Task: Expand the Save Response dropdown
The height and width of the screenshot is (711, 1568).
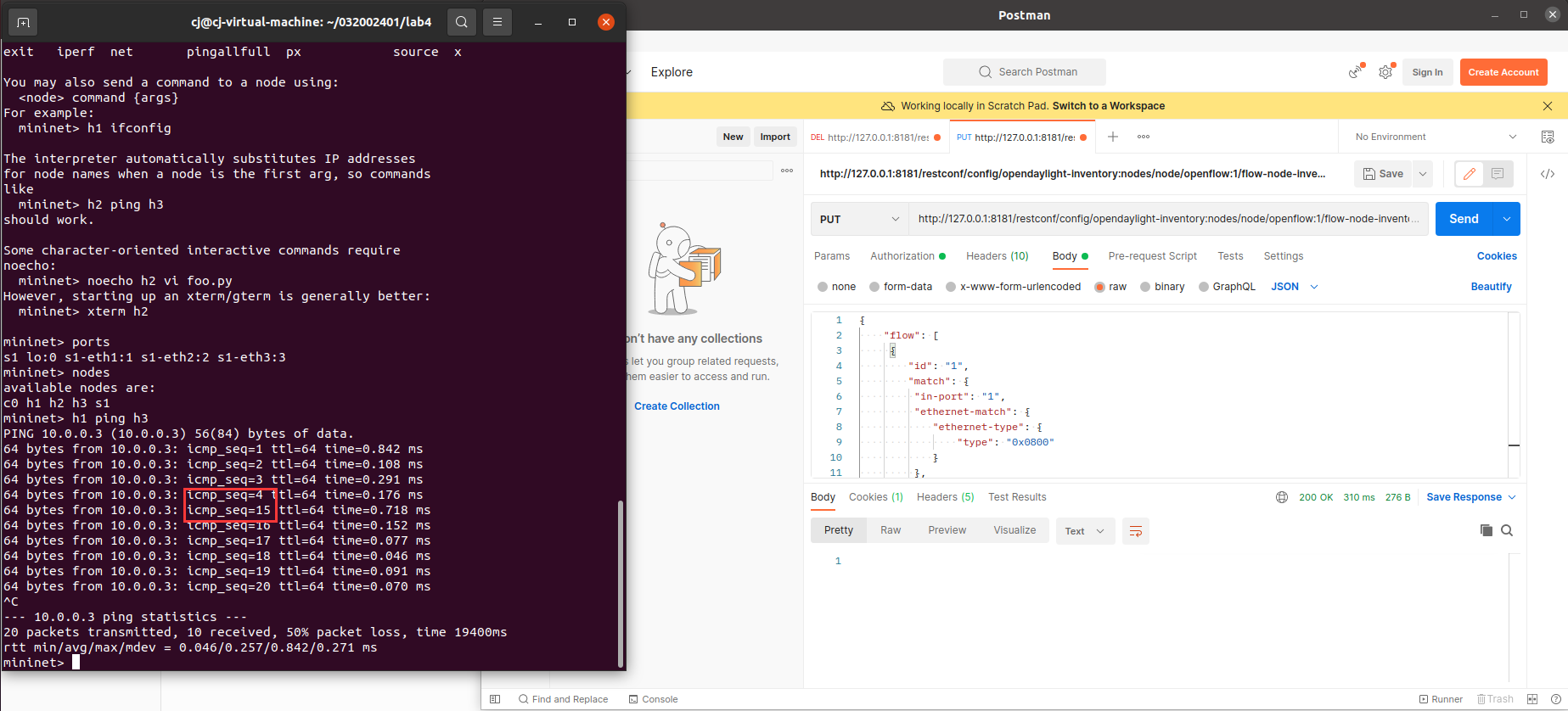Action: (x=1470, y=497)
